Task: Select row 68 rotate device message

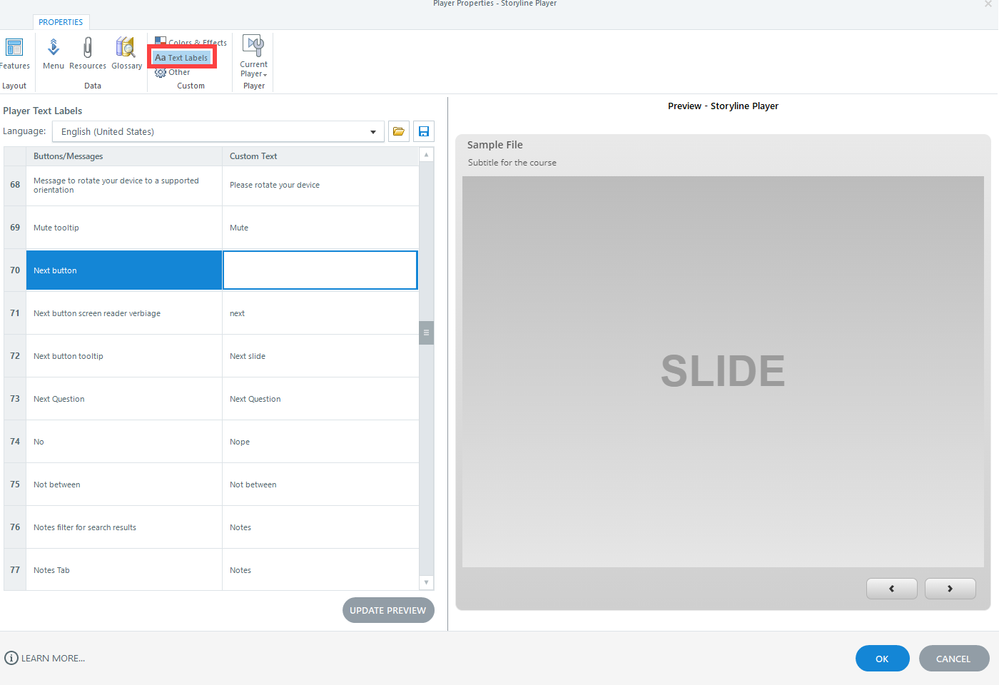Action: point(124,185)
